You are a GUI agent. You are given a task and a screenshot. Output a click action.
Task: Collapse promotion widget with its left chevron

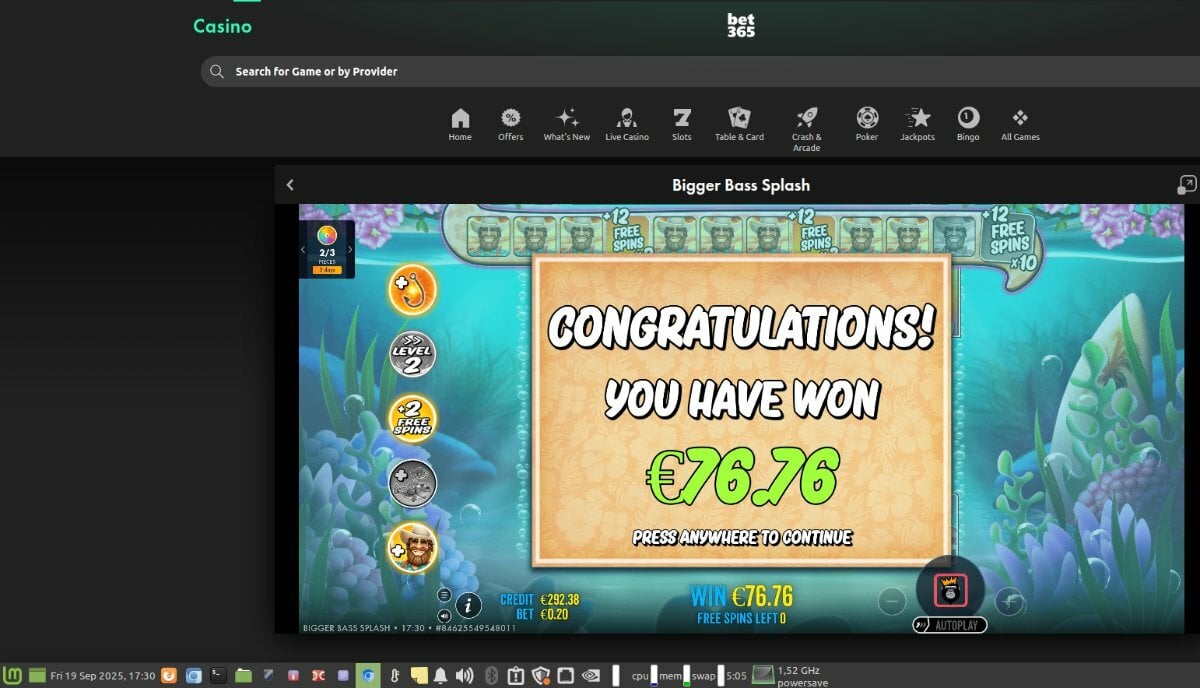[x=303, y=250]
